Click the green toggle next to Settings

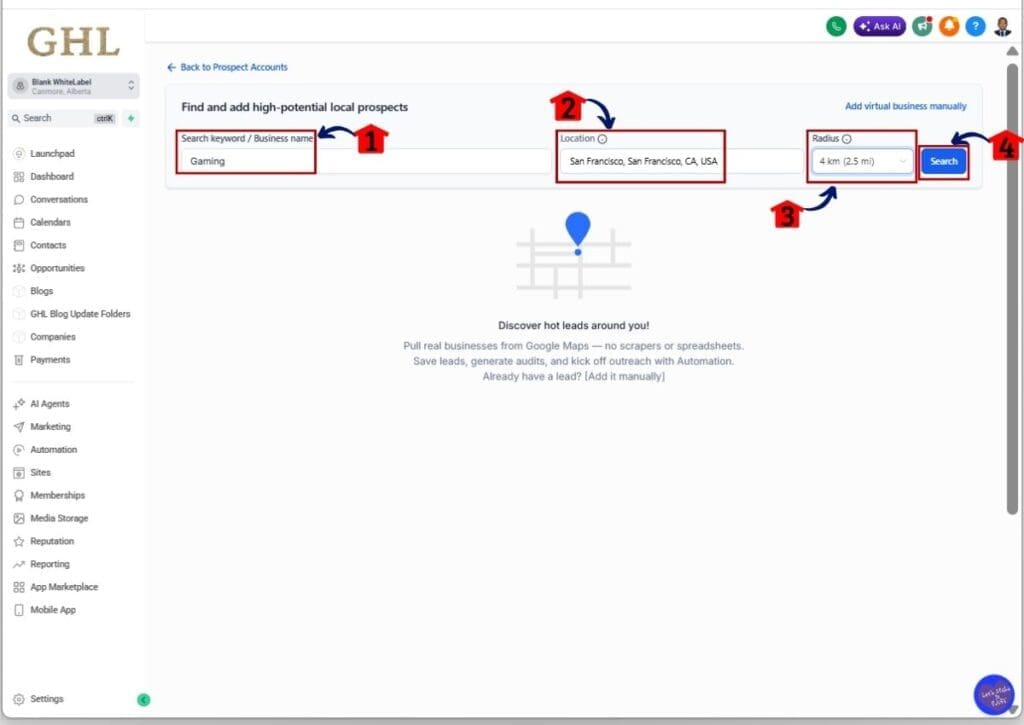143,700
